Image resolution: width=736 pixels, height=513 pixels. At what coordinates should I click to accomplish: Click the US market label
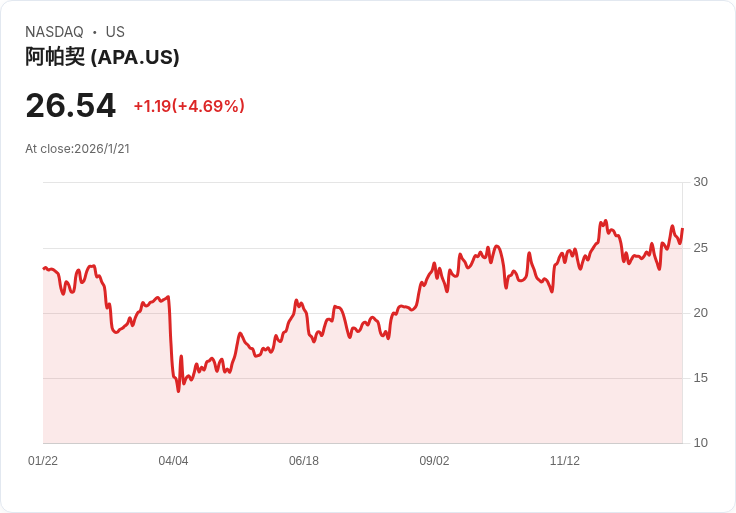pos(115,32)
